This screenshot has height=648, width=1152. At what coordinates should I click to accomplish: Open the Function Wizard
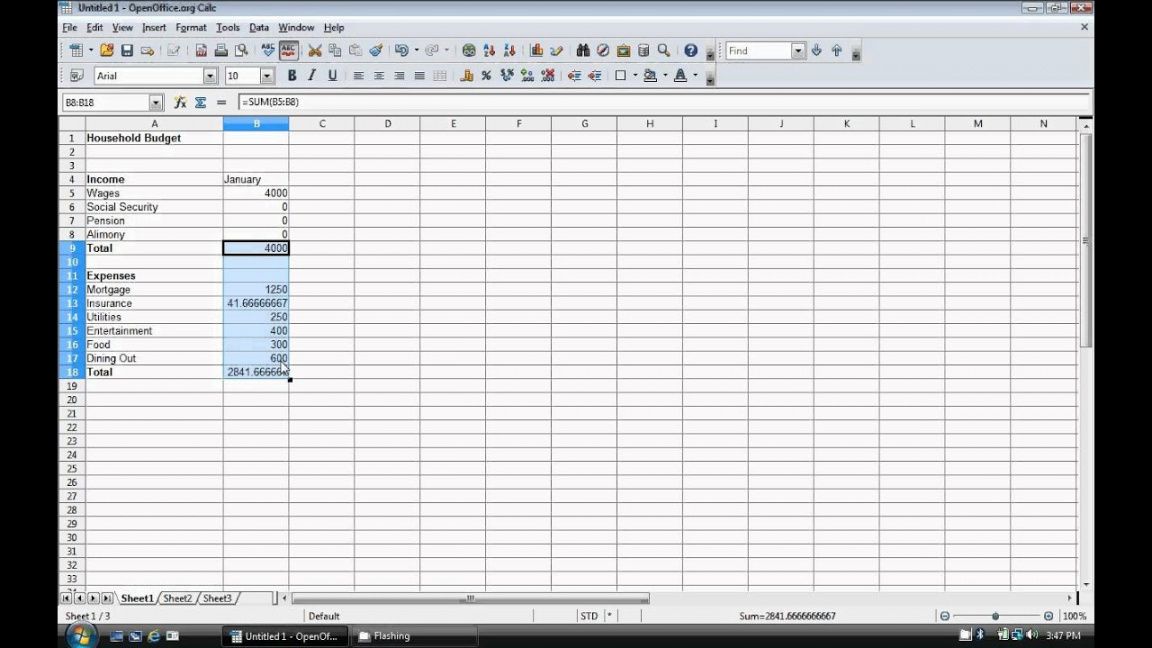(180, 102)
